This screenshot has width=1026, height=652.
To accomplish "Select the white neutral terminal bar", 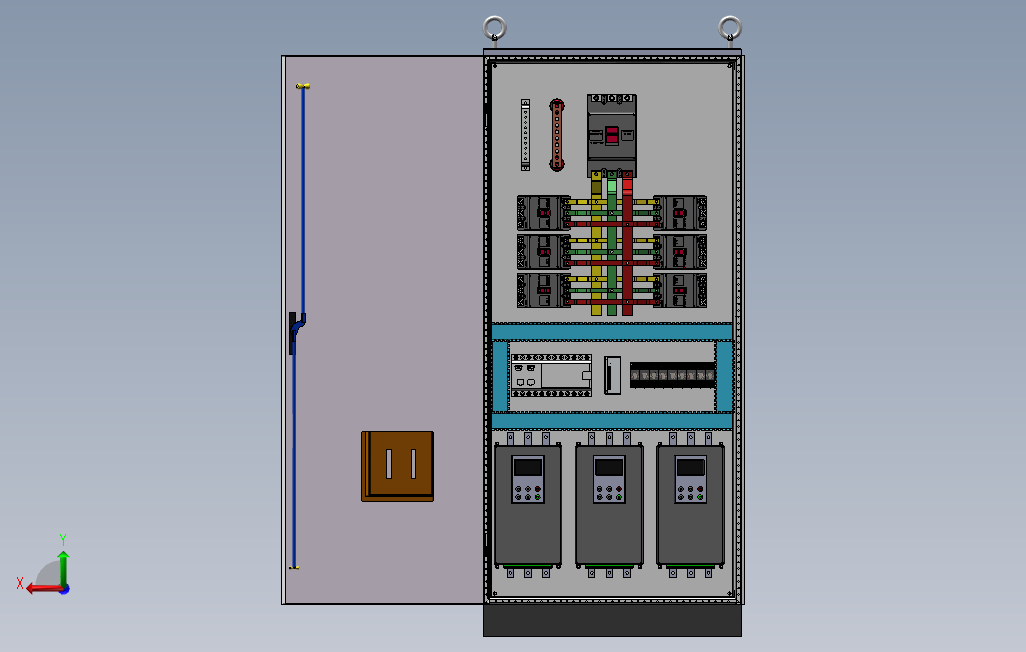I will pos(525,135).
